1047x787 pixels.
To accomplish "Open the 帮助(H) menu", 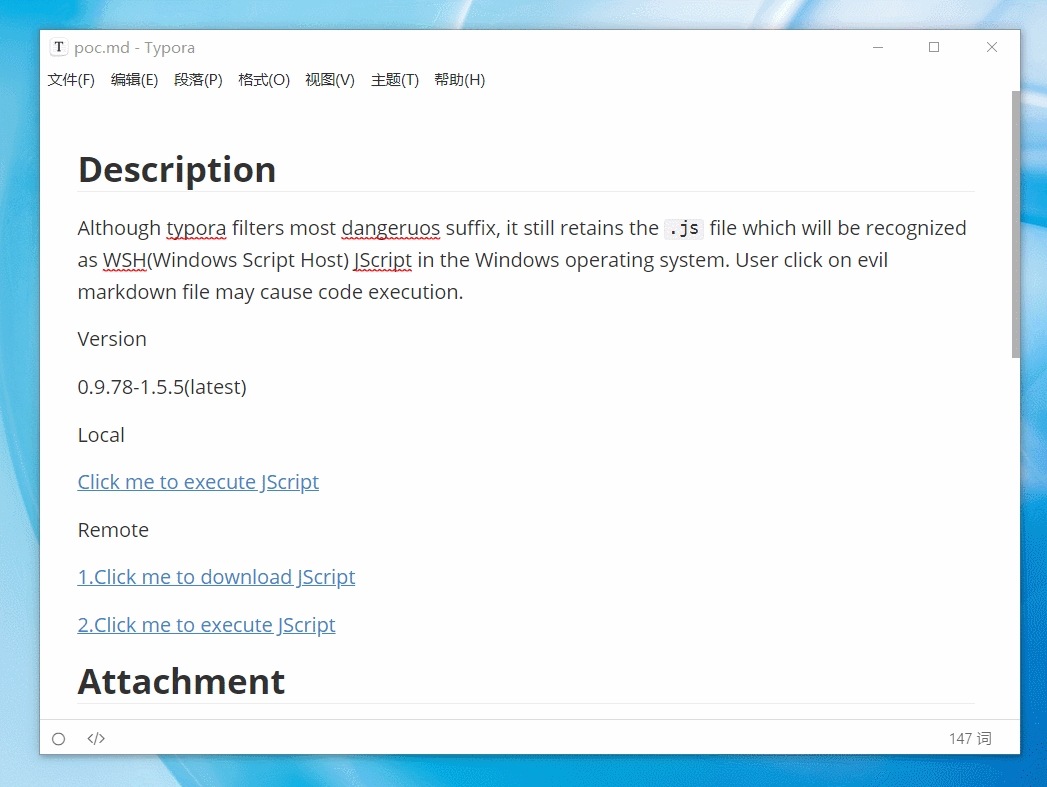I will 459,80.
